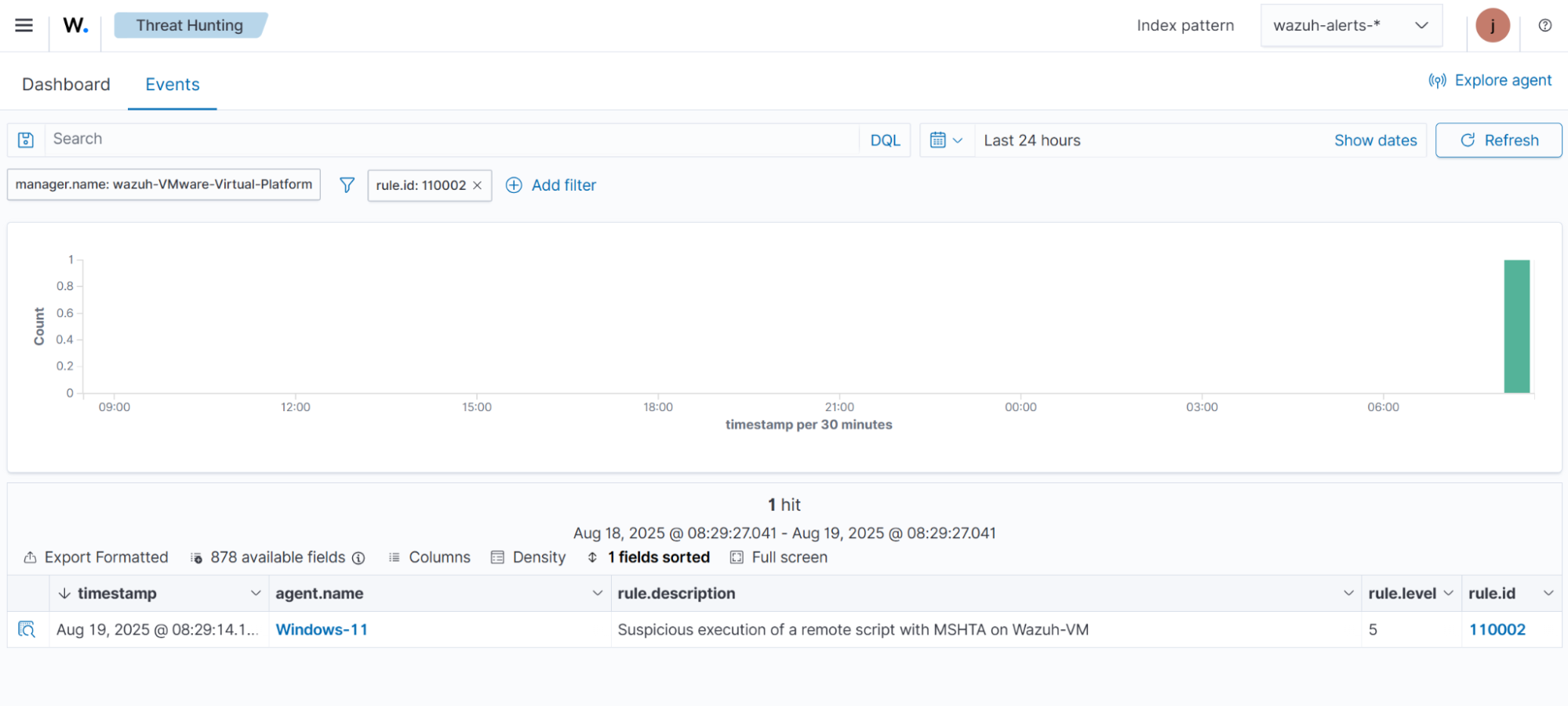1568x706 pixels.
Task: Open the Columns selector
Action: point(429,557)
